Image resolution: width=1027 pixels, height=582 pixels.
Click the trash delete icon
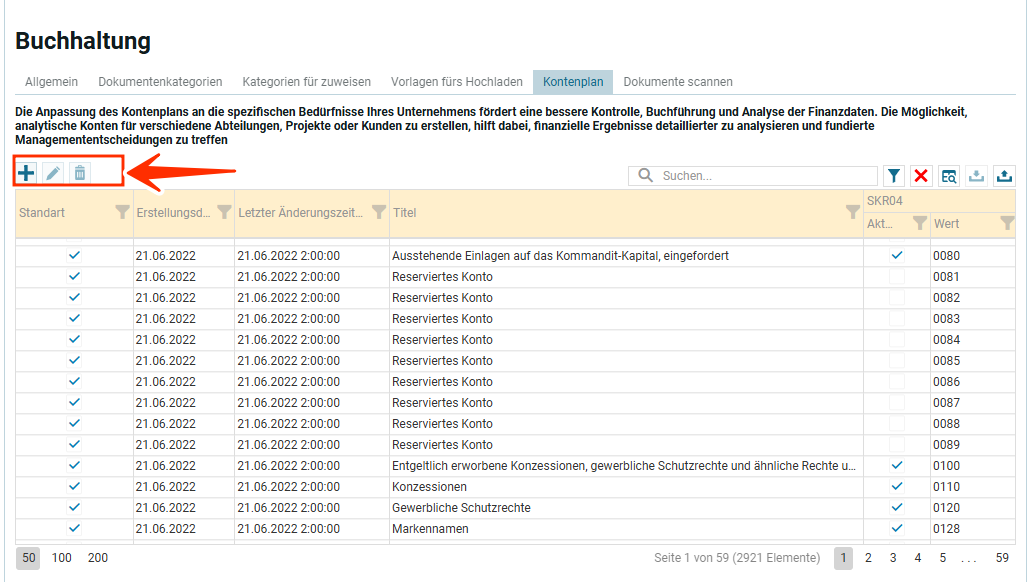[80, 173]
